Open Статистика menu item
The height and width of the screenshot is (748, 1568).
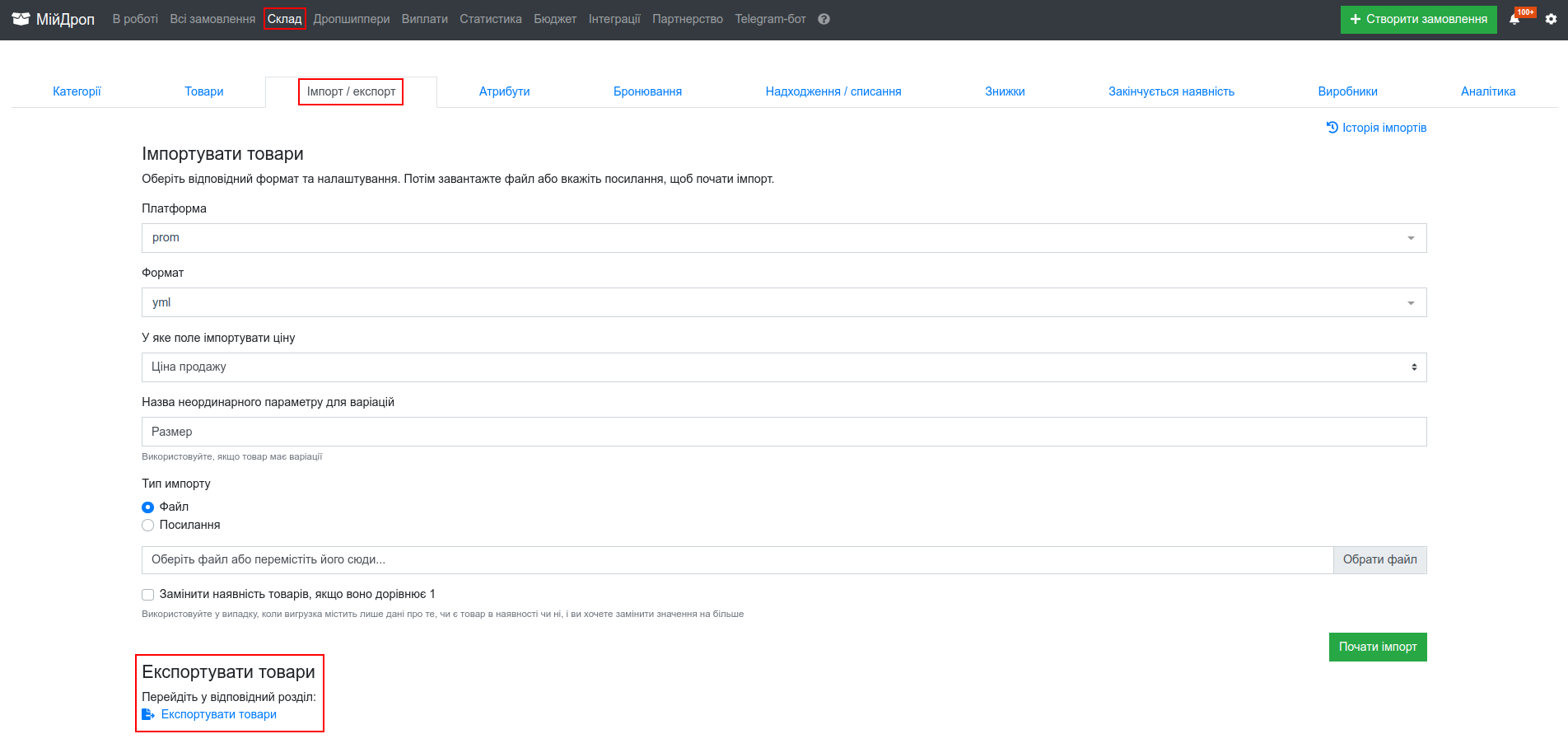coord(491,19)
